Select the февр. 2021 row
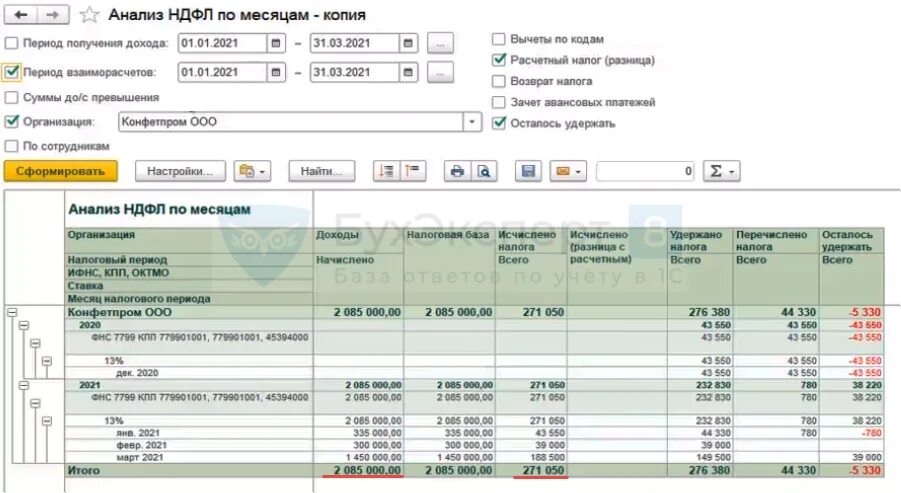Screen dimensions: 901x493 click(474, 445)
